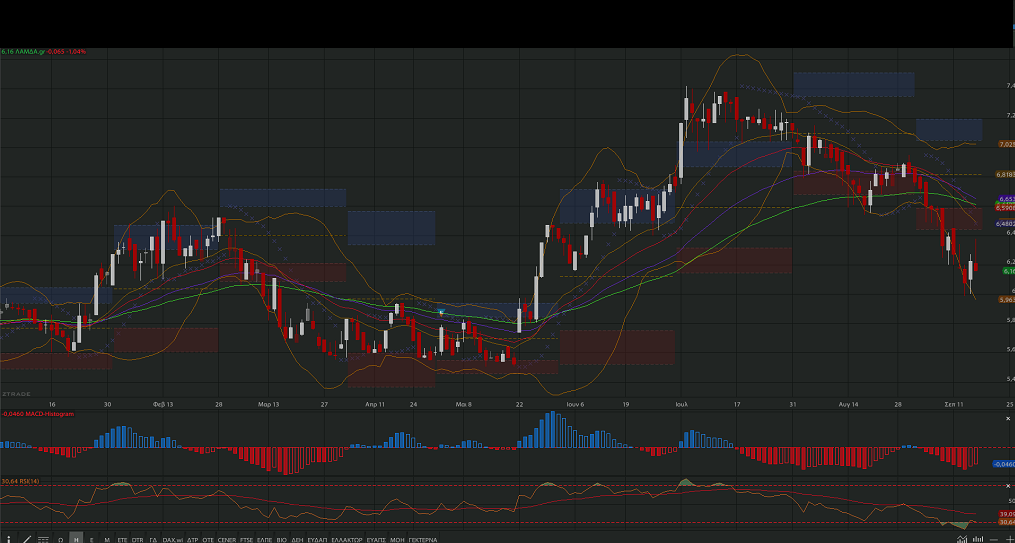This screenshot has height=543, width=1015.
Task: Select the bar chart style icon
Action: 977,538
